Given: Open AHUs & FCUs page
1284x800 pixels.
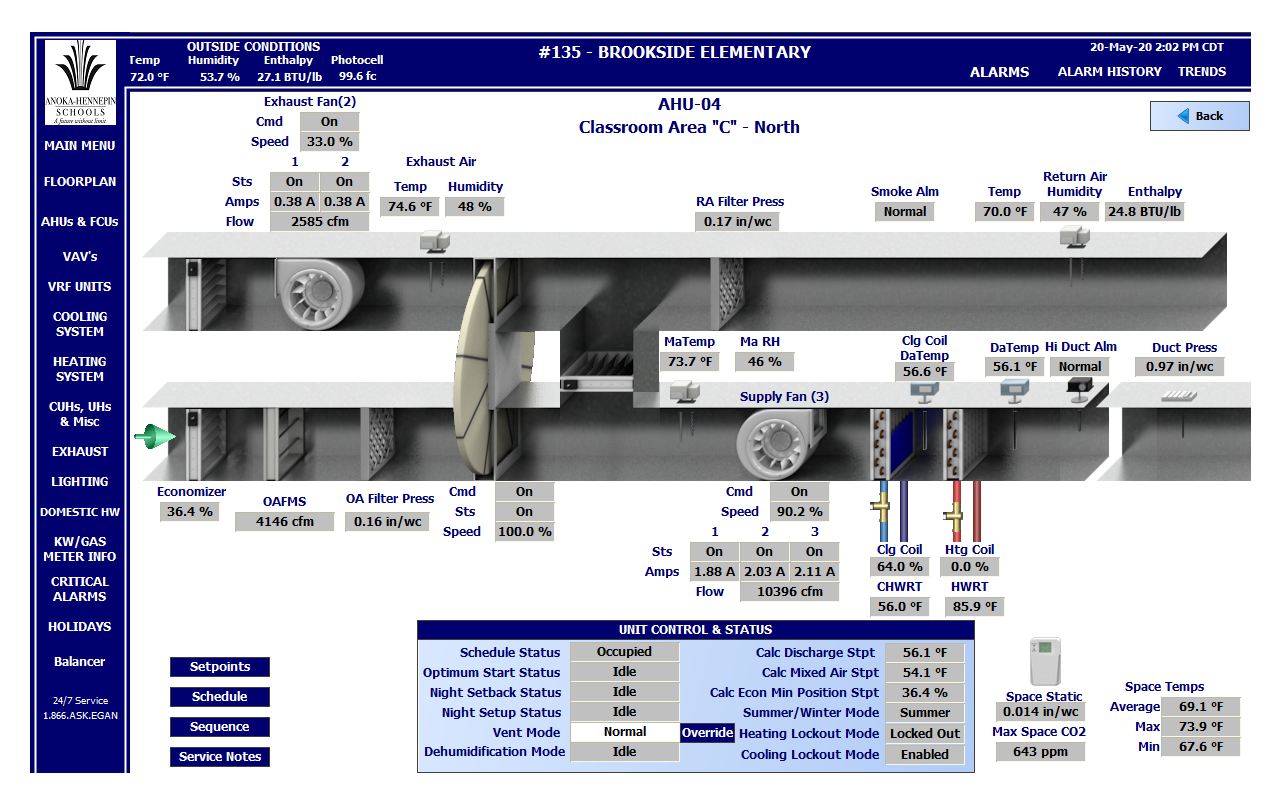Looking at the screenshot, I should click(80, 222).
